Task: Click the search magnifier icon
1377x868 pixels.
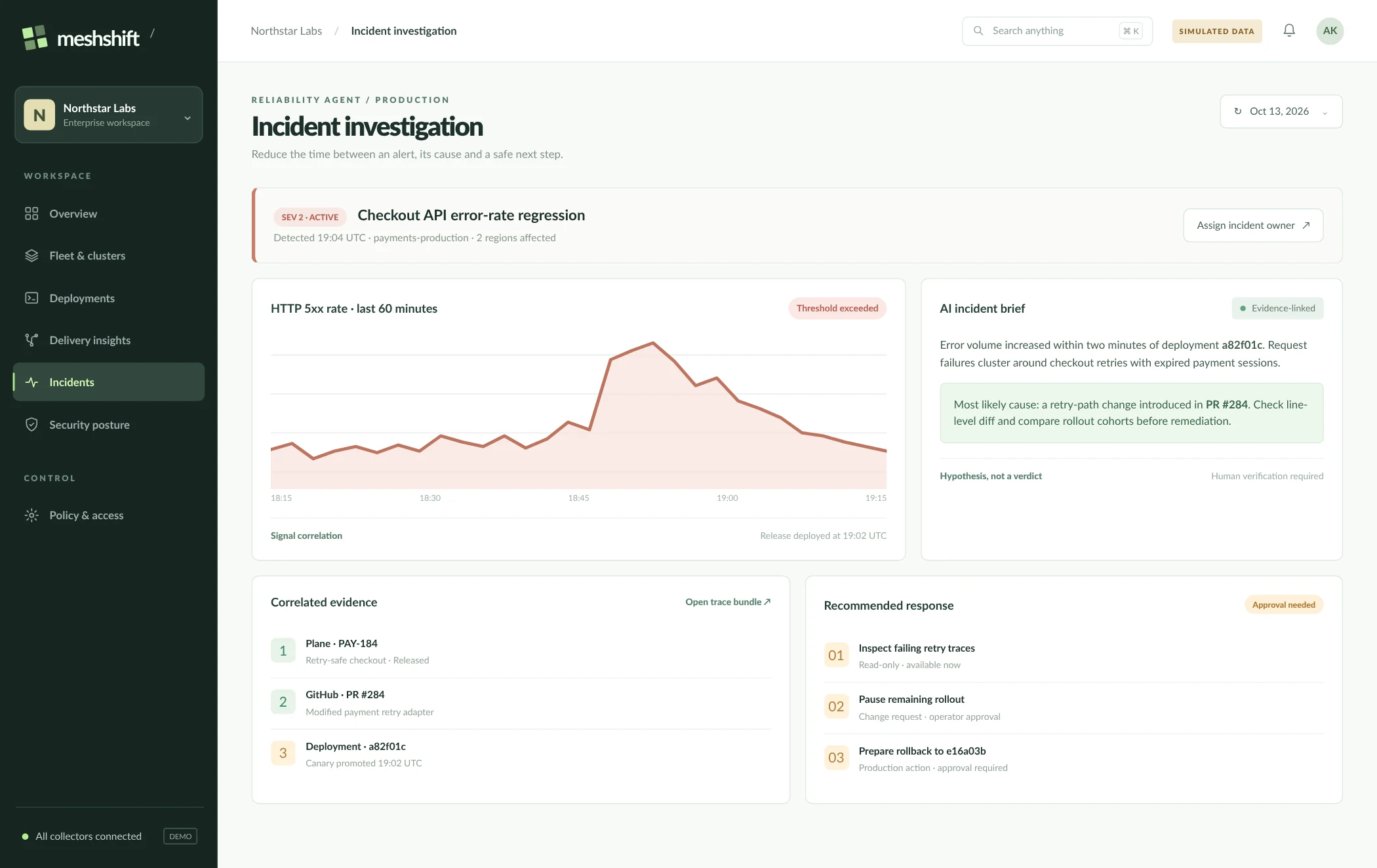Action: [x=978, y=31]
